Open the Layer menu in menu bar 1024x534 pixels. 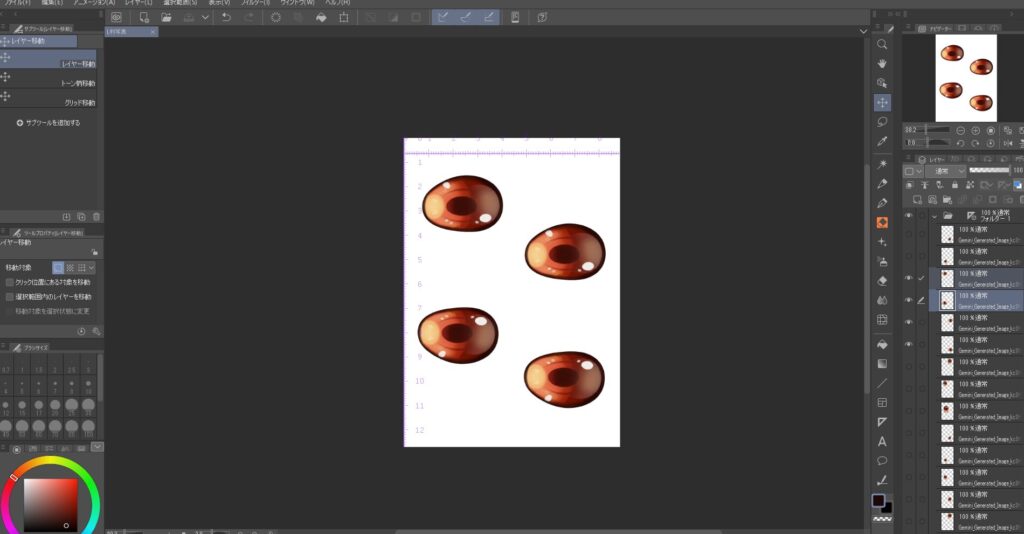point(138,3)
